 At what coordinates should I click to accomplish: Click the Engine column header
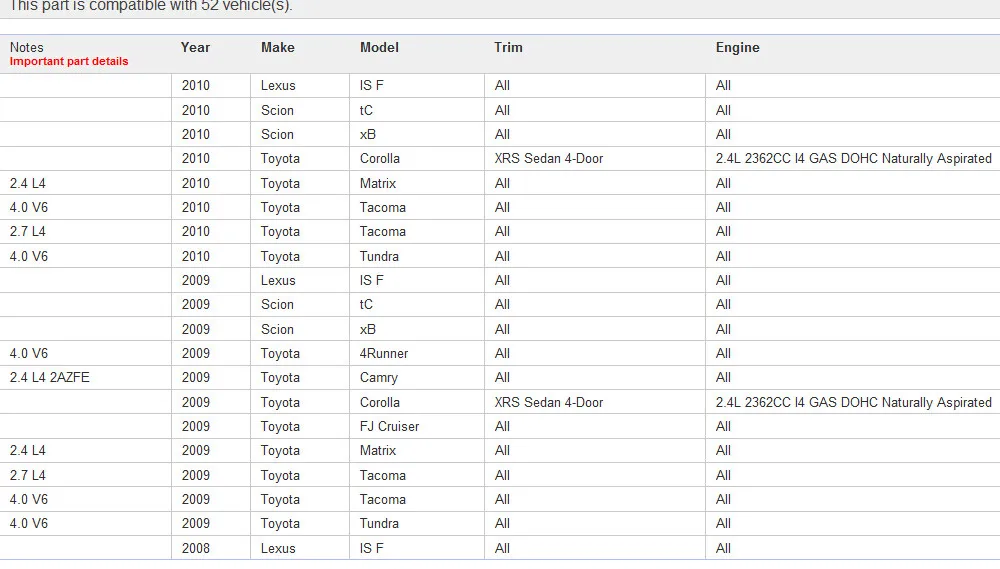click(x=737, y=48)
